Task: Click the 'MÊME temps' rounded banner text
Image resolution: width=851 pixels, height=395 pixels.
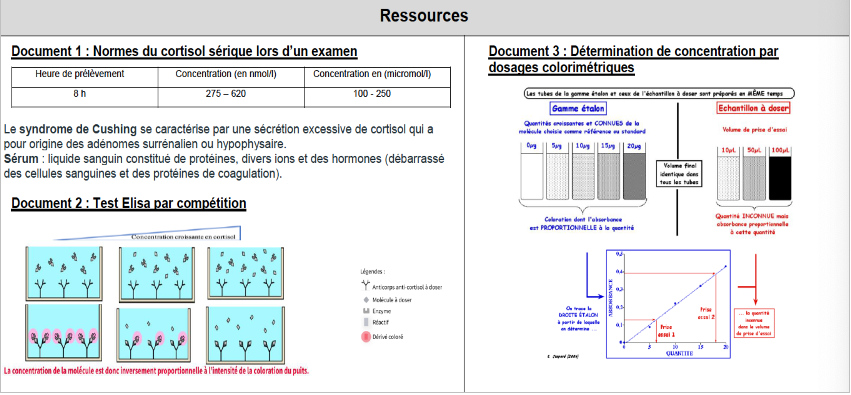Action: 659,94
